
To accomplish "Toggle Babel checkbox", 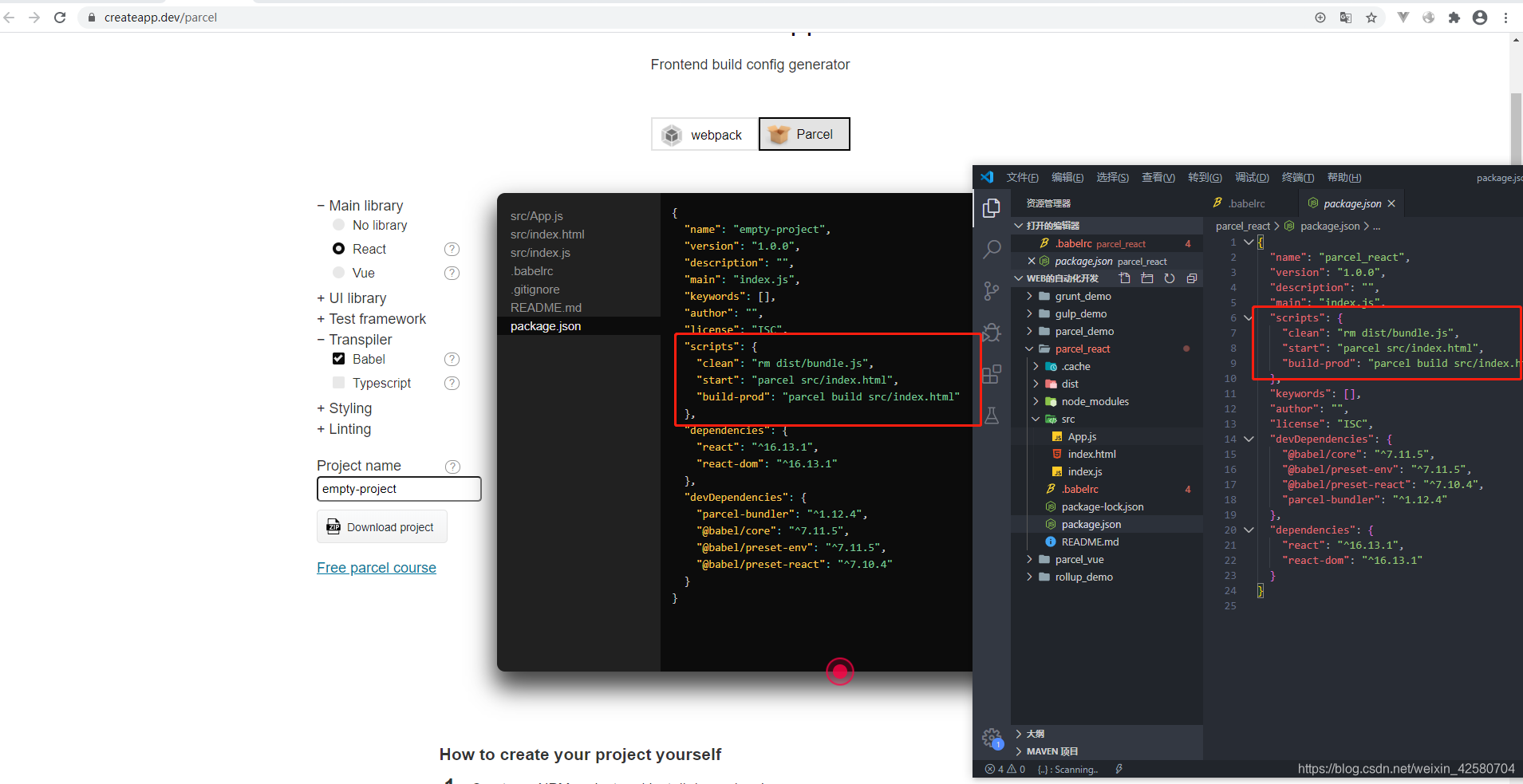I will click(338, 359).
